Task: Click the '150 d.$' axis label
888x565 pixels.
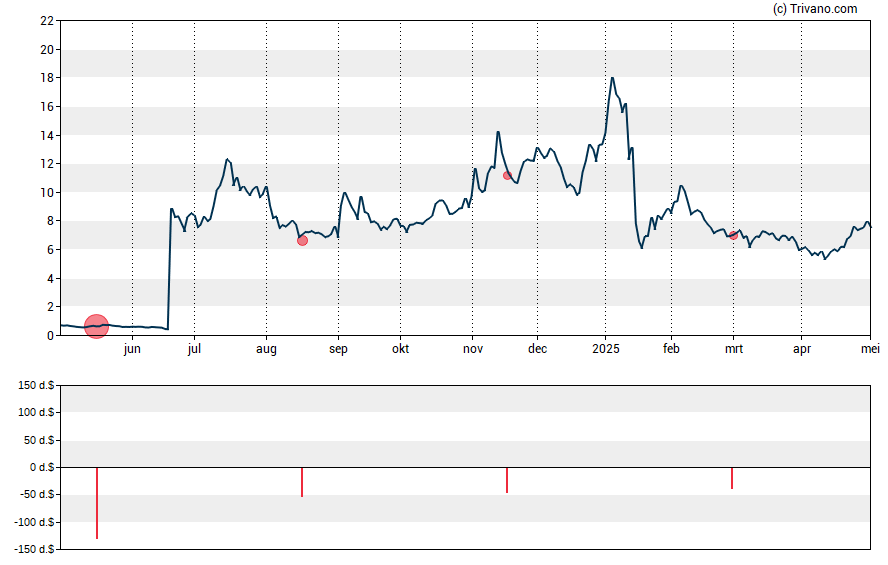Action: (36, 386)
